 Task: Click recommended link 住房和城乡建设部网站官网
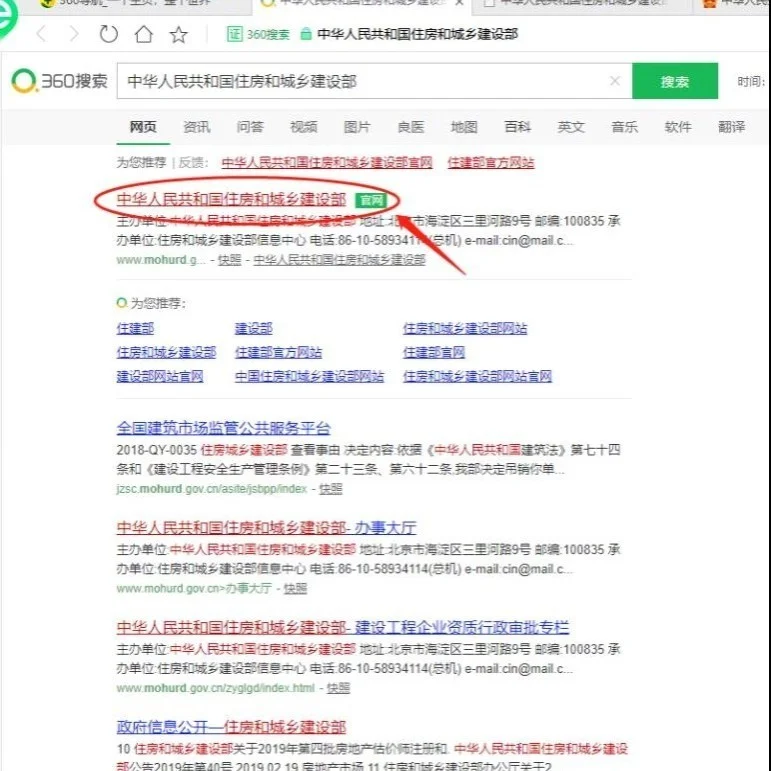[477, 376]
